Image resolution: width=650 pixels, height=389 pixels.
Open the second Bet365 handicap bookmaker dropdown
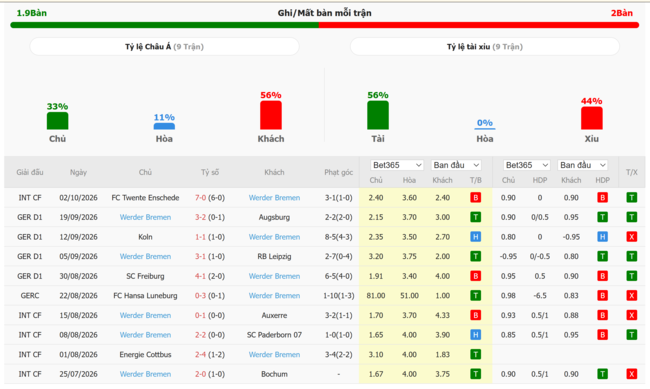click(526, 165)
